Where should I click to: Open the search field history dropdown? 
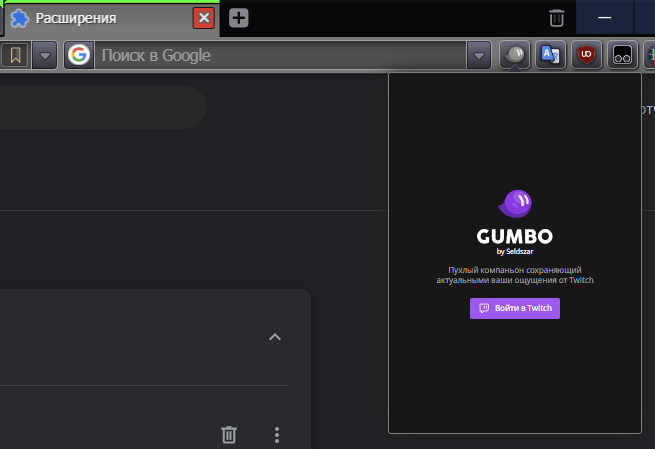pyautogui.click(x=479, y=55)
